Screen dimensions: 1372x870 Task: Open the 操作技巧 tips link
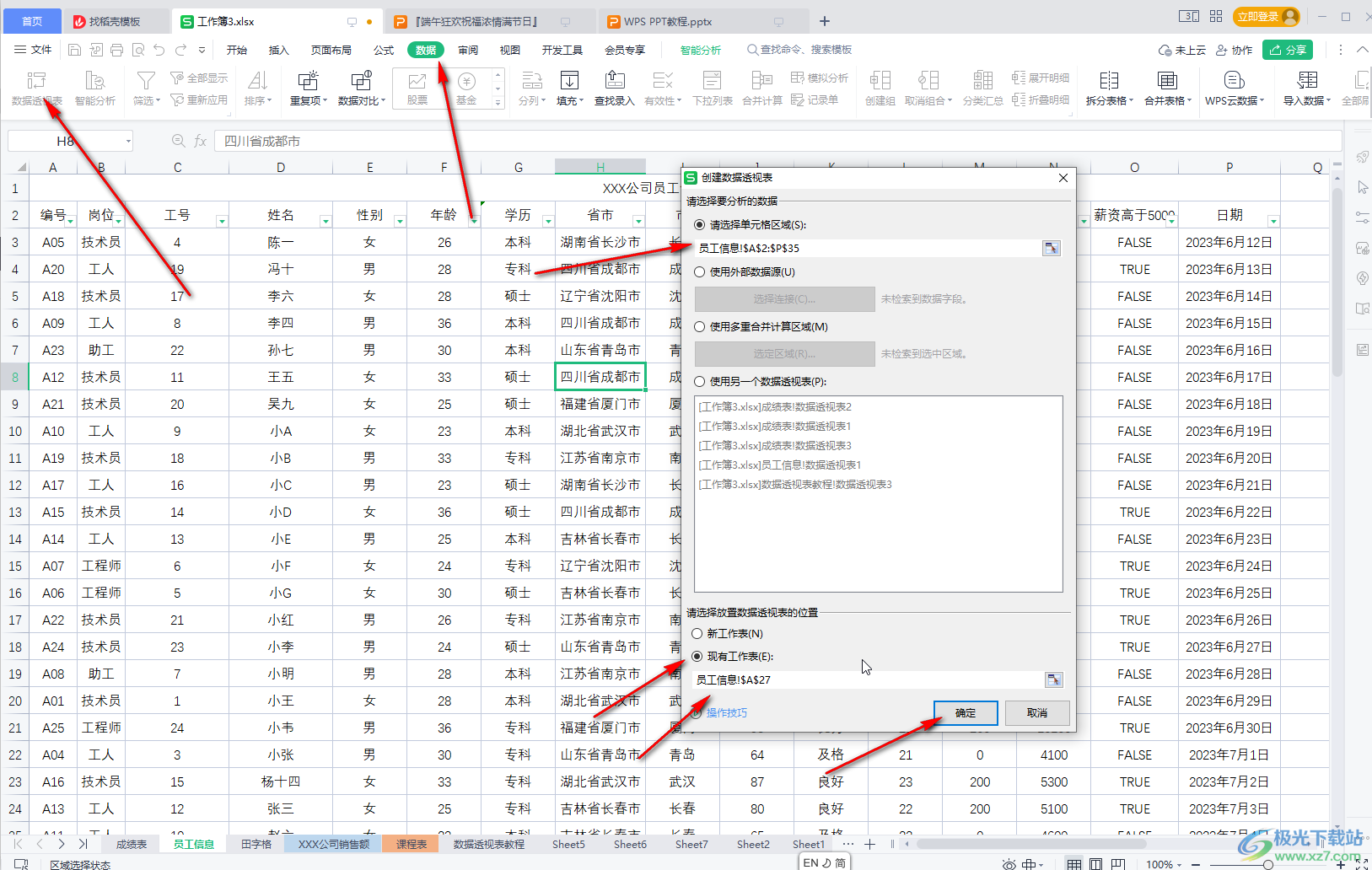(x=726, y=713)
